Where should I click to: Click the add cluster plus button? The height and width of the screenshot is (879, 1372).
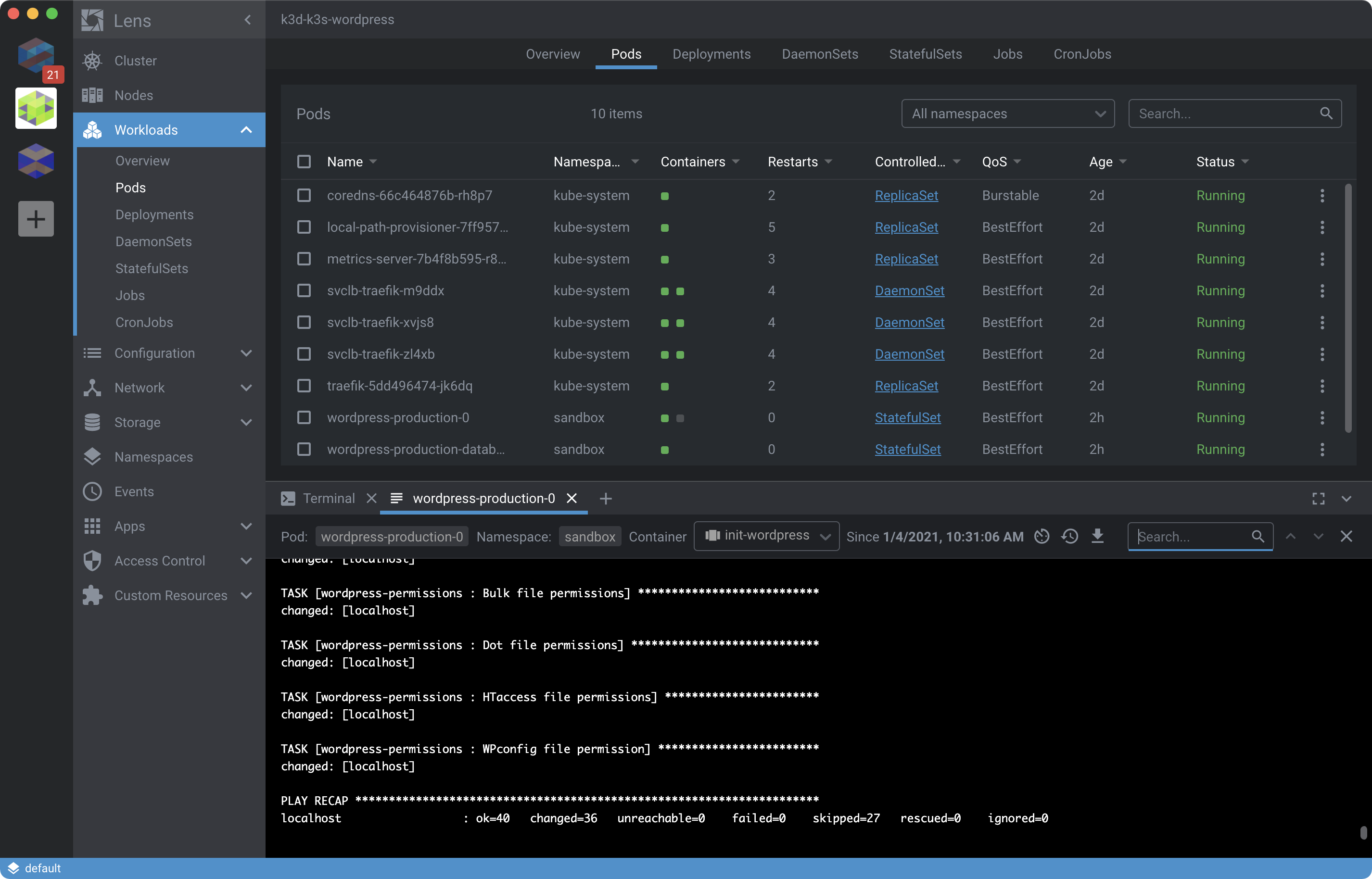[36, 219]
